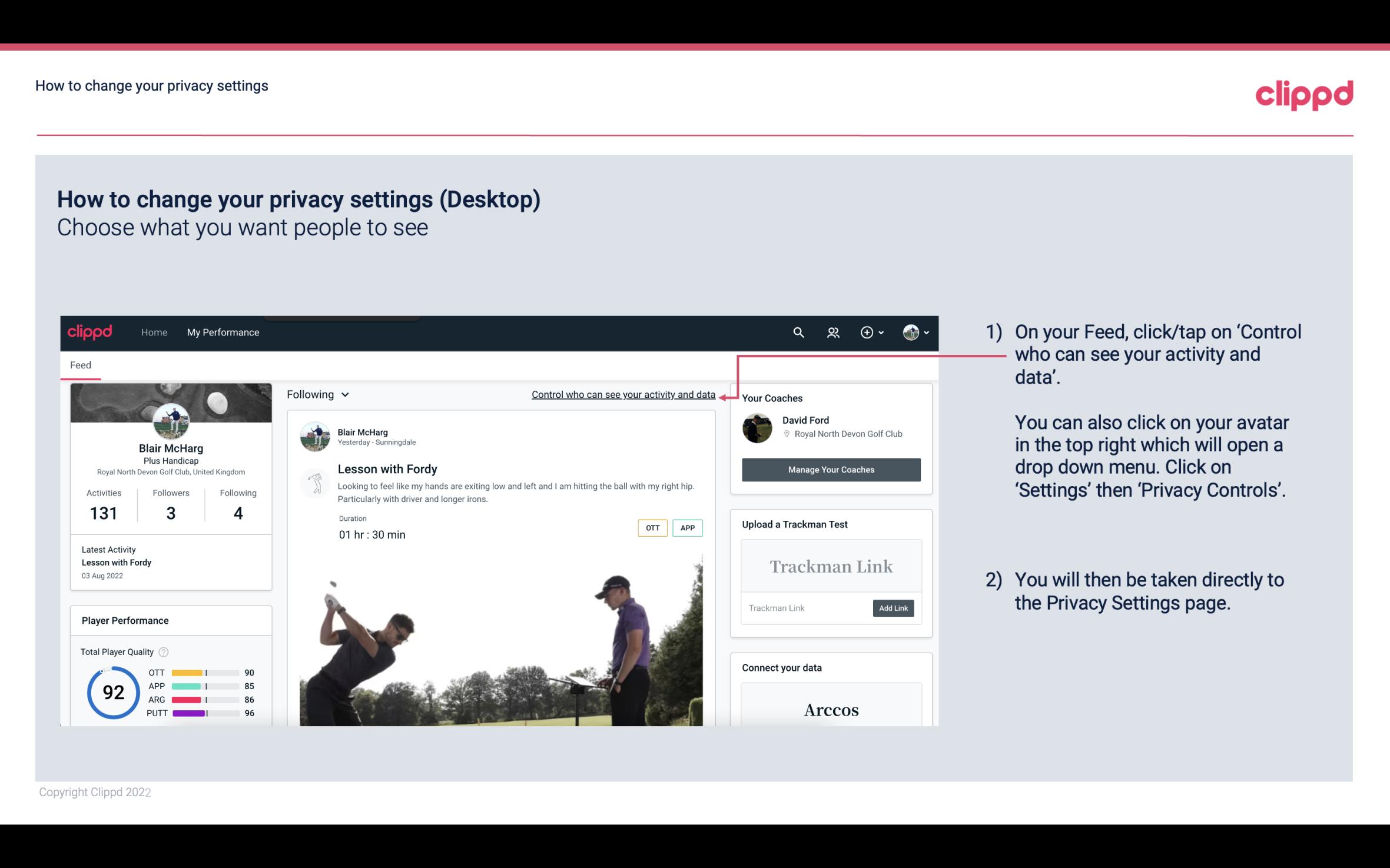This screenshot has height=868, width=1390.
Task: Open the Home menu item
Action: (x=153, y=332)
